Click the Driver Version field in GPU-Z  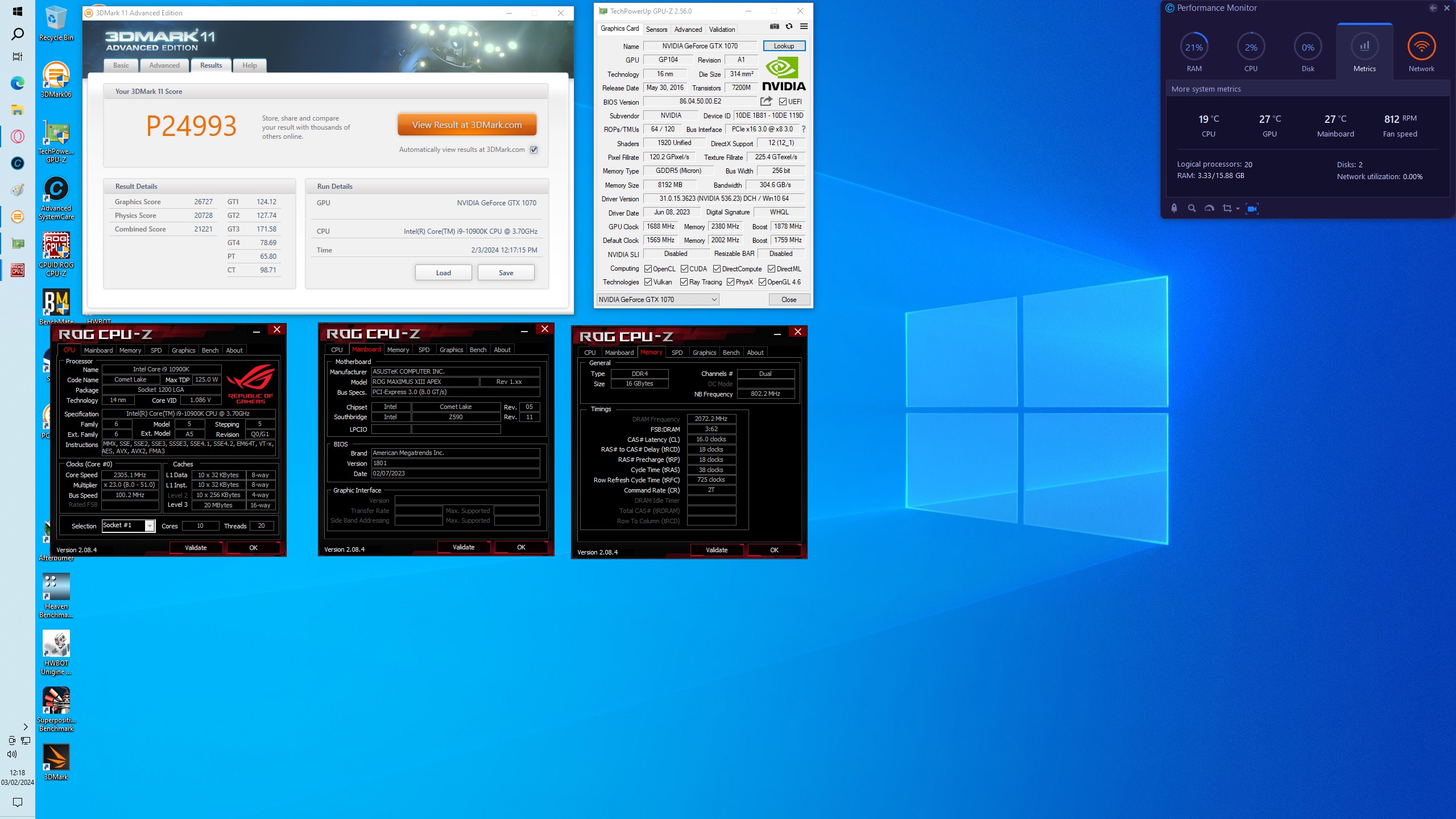(723, 198)
